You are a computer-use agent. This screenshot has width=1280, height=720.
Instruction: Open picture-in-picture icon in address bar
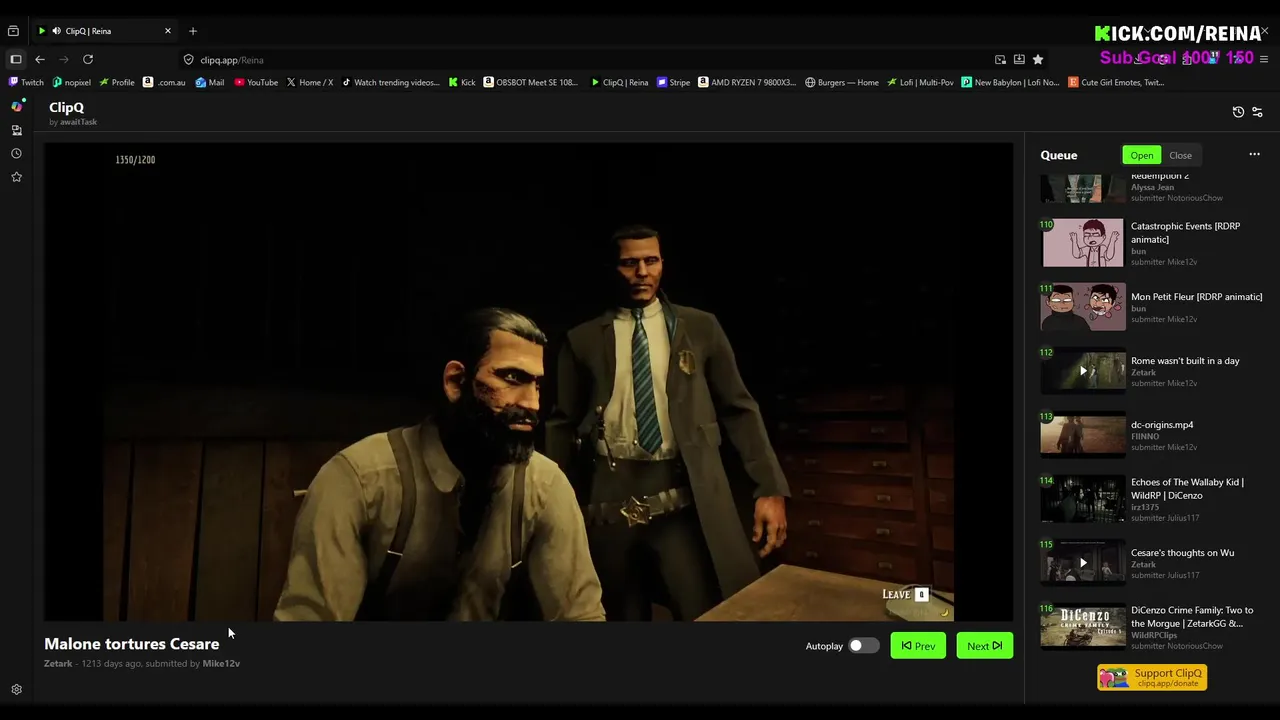[1000, 60]
